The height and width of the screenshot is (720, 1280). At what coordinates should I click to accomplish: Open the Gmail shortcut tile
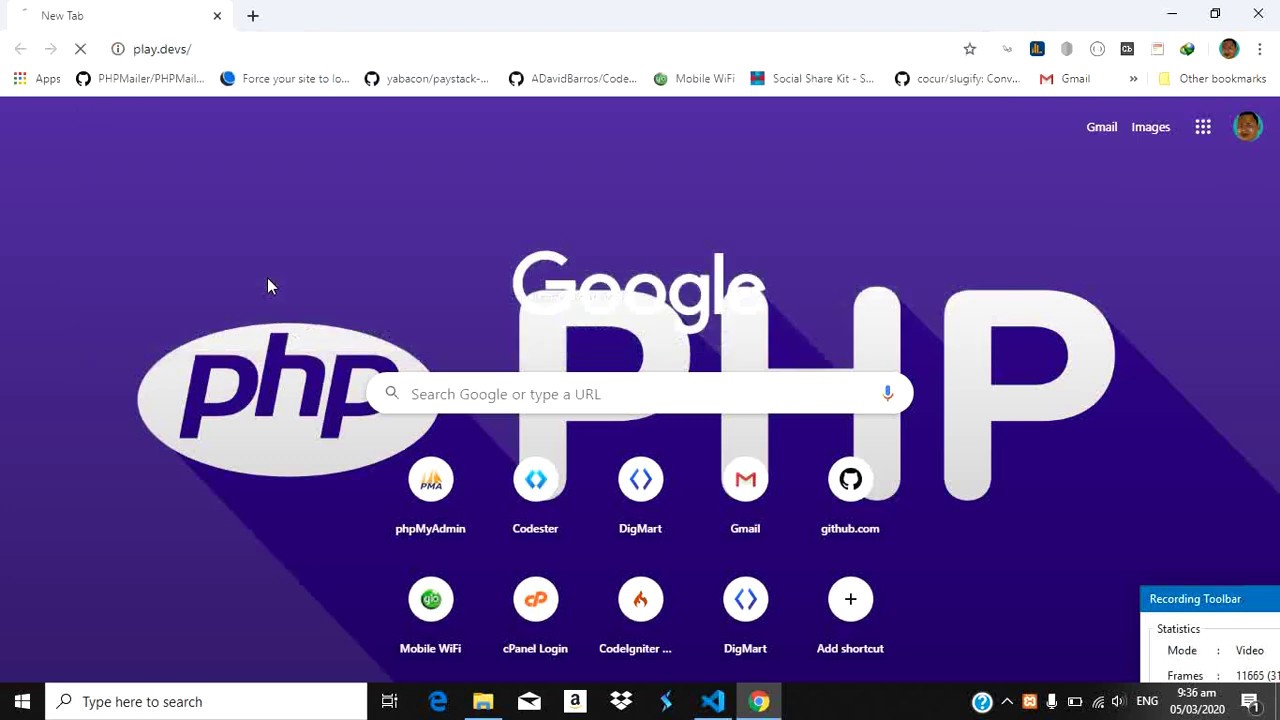745,497
